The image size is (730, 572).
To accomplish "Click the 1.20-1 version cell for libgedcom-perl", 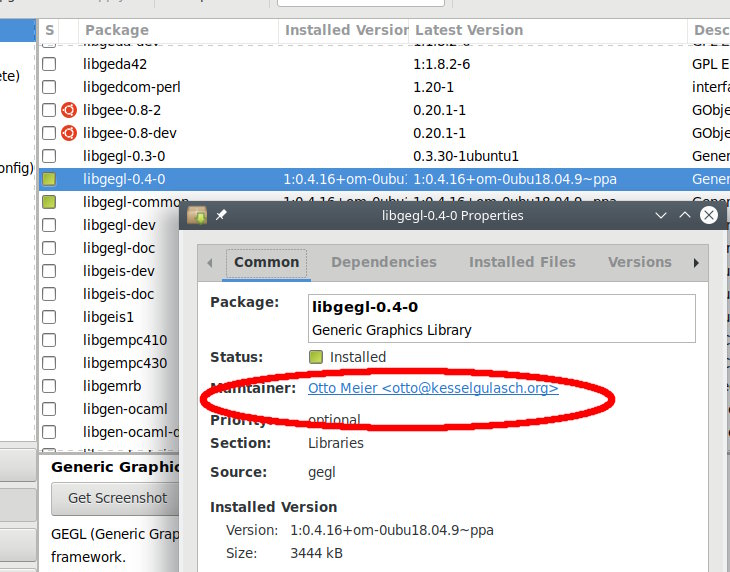I will click(x=433, y=87).
